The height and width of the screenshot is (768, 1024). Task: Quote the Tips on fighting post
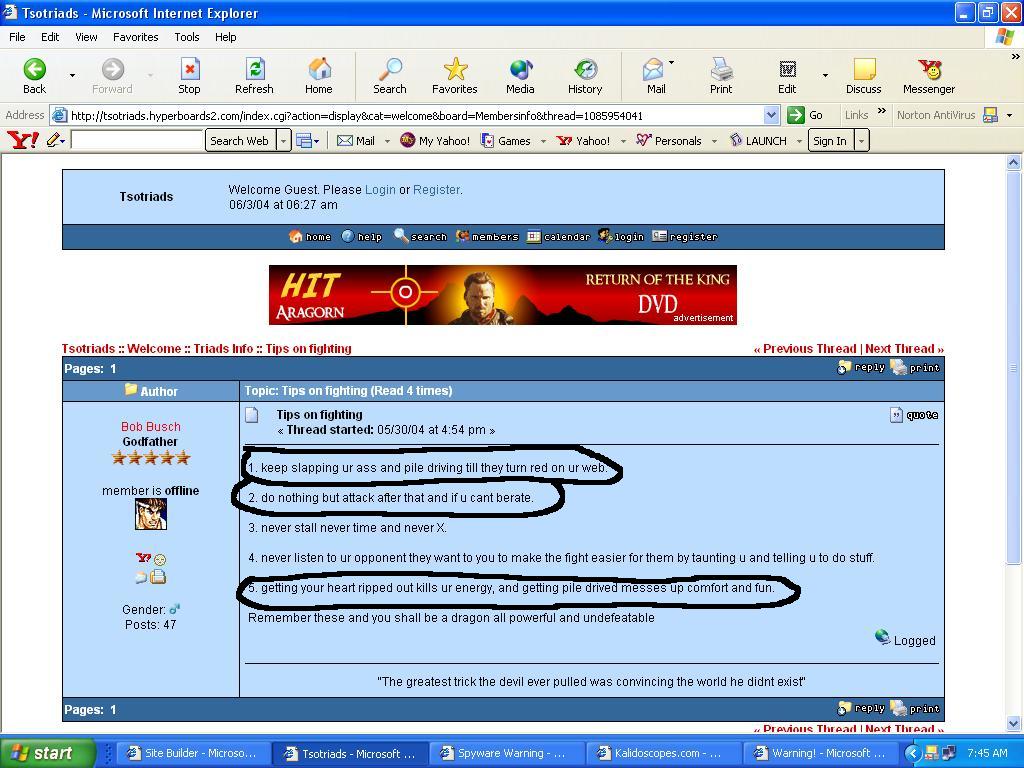coord(914,415)
